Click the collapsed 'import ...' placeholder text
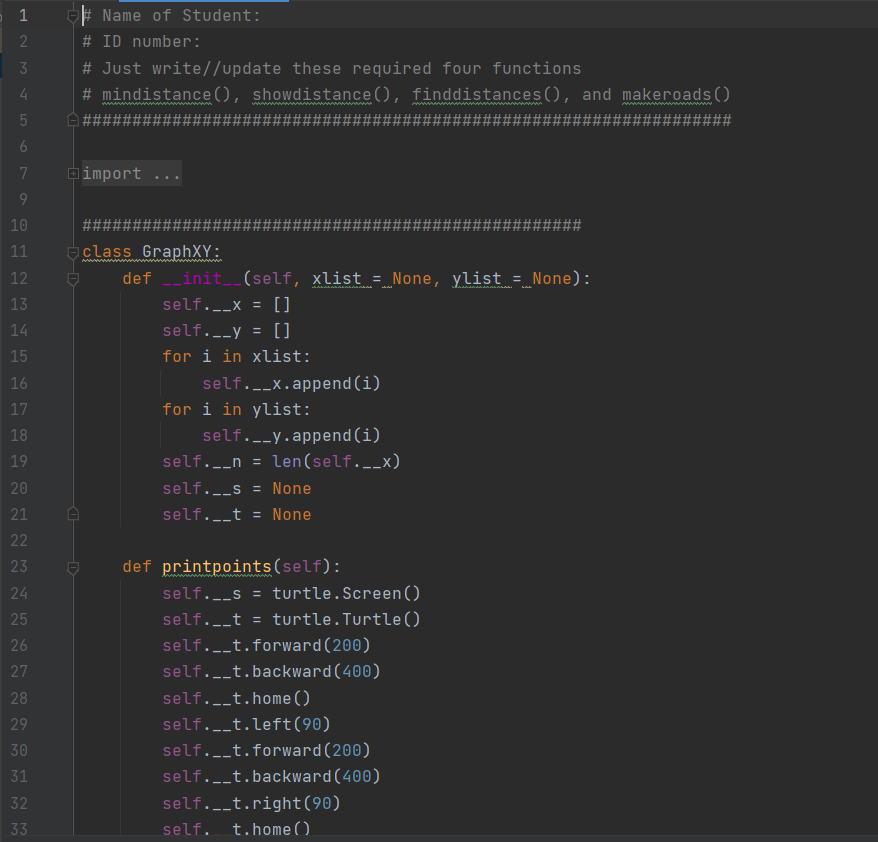 [132, 174]
